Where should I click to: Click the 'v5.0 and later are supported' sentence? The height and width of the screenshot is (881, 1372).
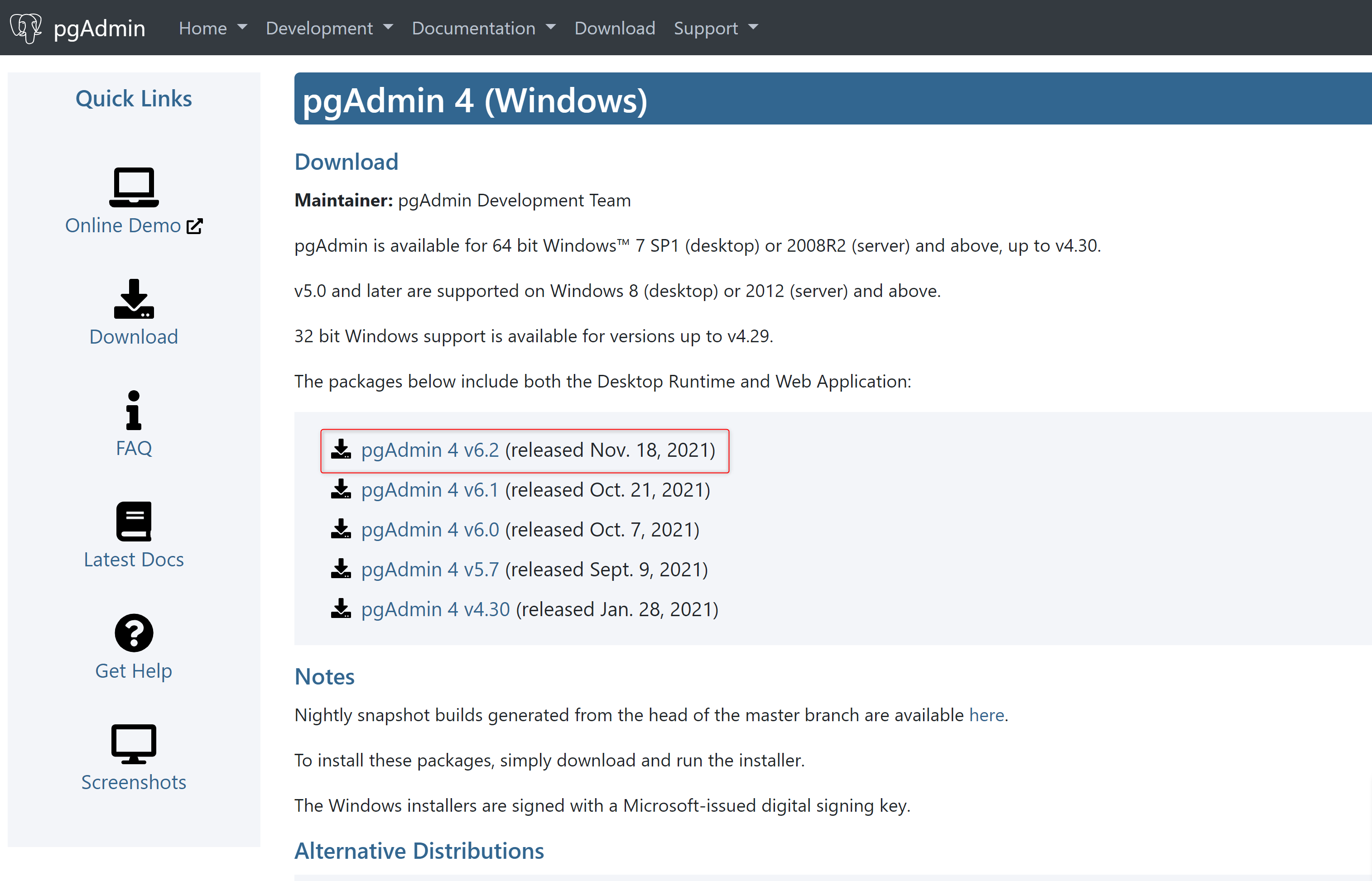coord(617,291)
